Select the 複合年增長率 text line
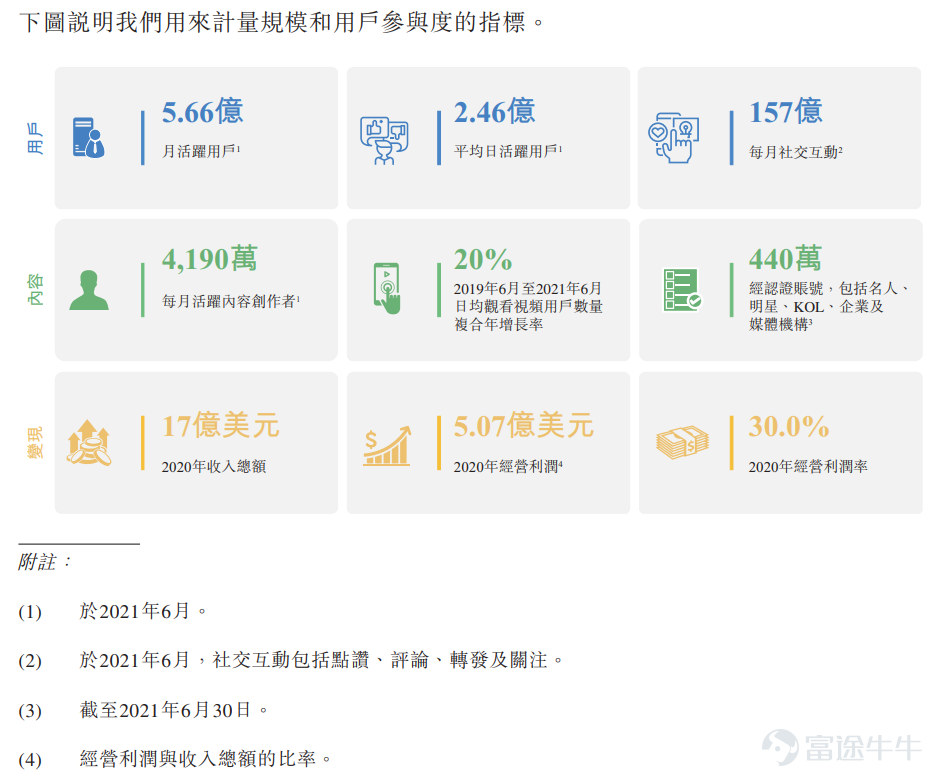 point(498,324)
